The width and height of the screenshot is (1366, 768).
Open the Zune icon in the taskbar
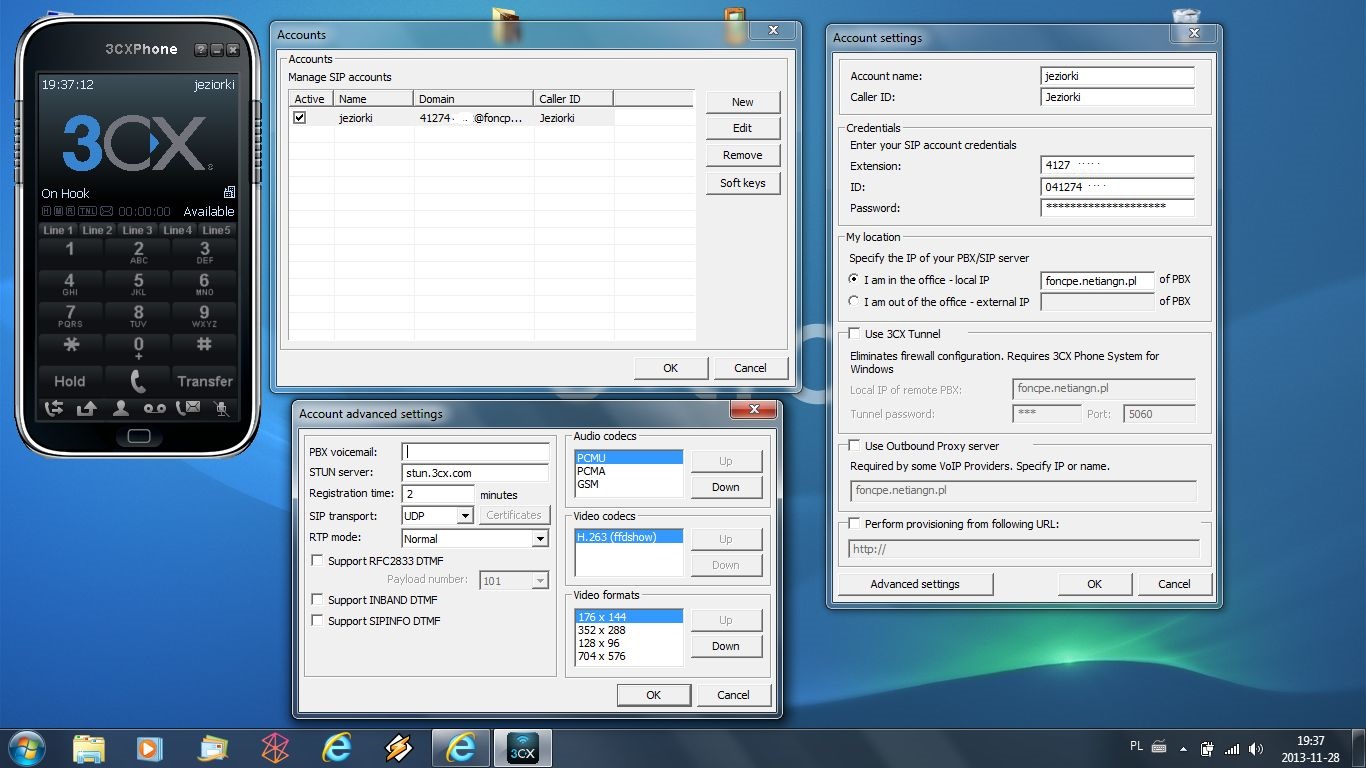[x=275, y=748]
